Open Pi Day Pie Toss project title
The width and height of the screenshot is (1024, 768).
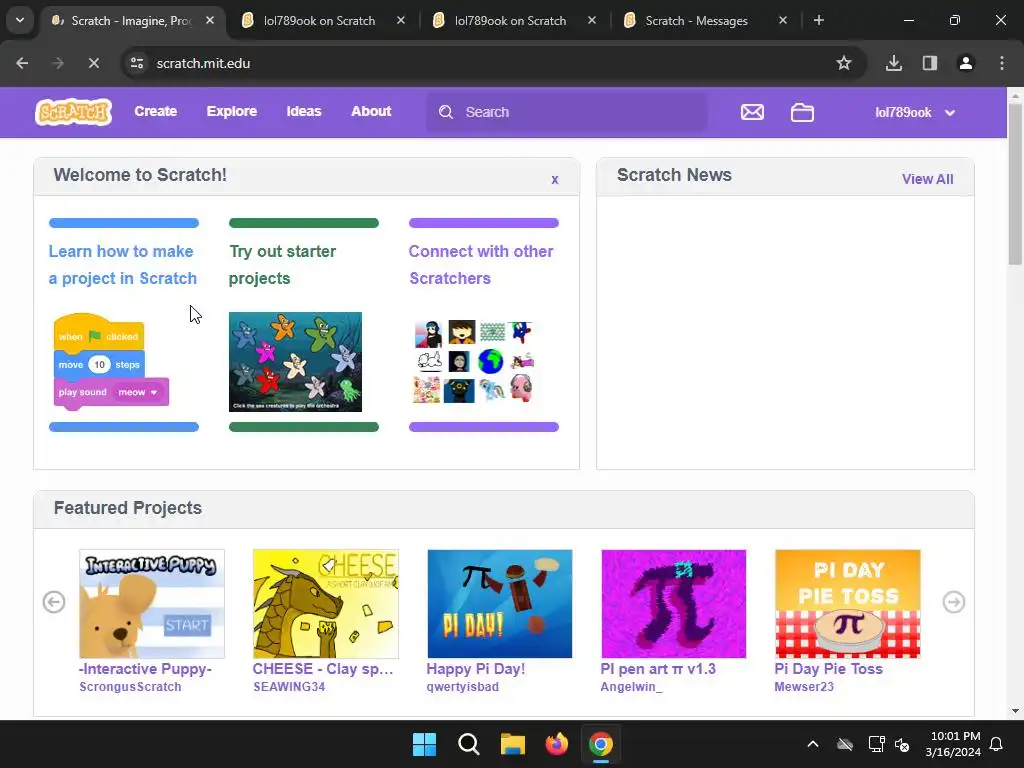828,669
